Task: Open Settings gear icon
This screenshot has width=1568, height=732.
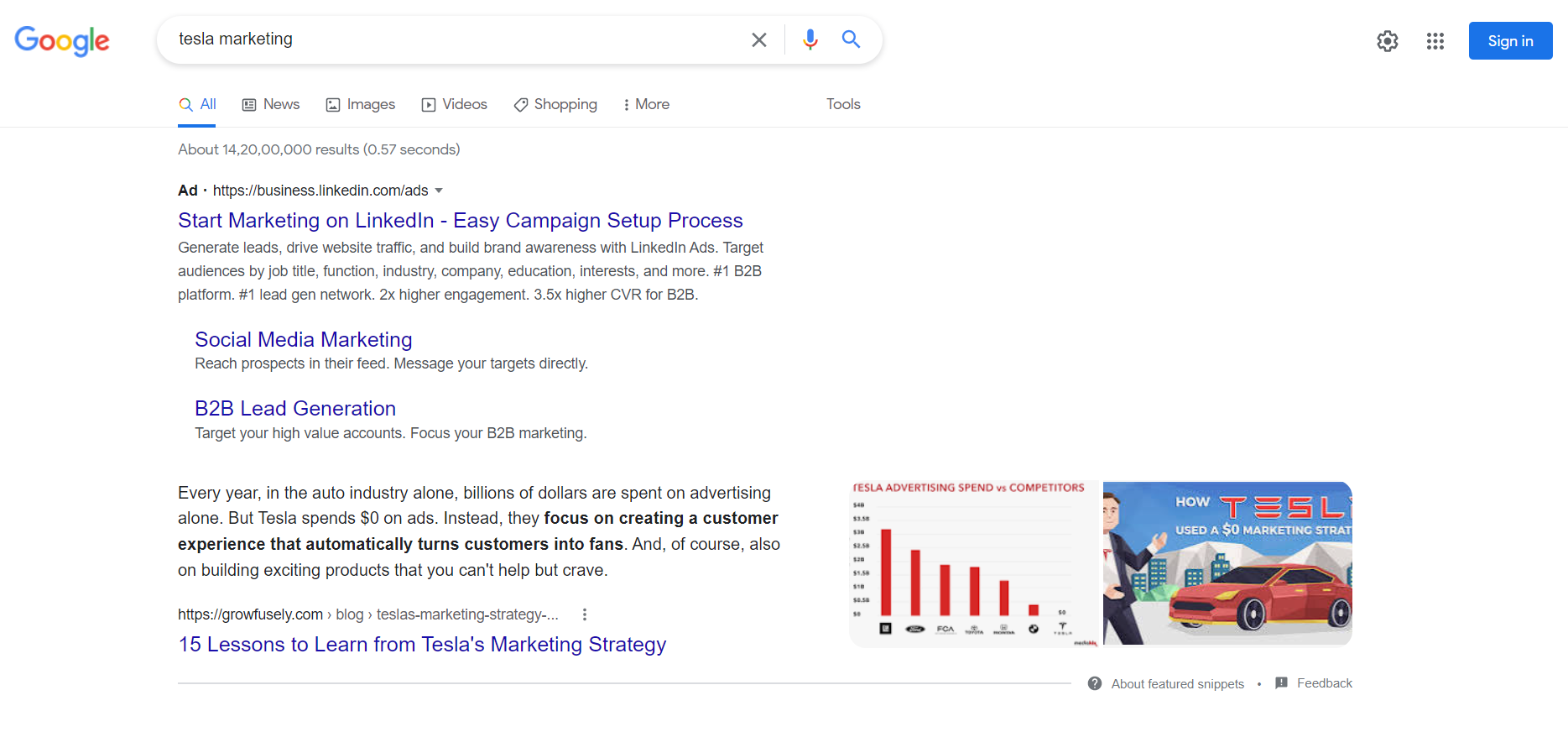Action: [1388, 41]
